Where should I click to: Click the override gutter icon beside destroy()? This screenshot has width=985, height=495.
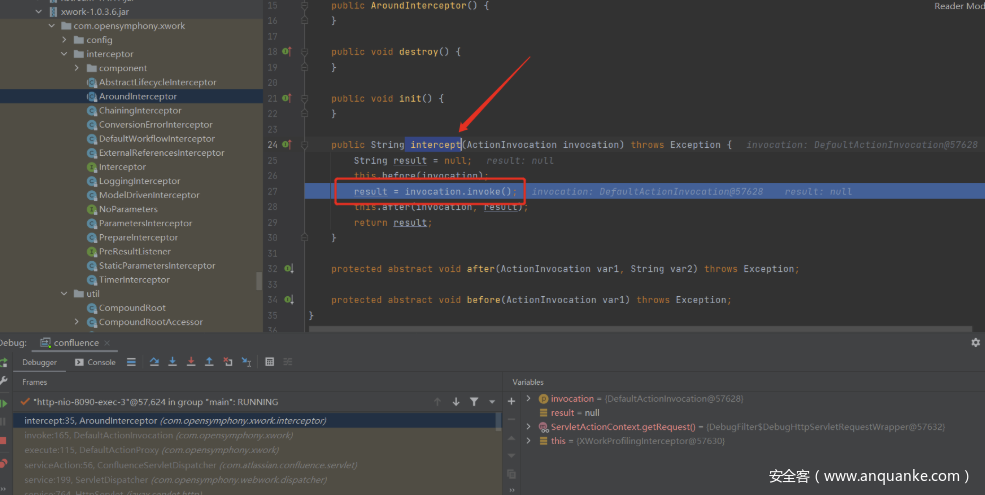coord(286,51)
